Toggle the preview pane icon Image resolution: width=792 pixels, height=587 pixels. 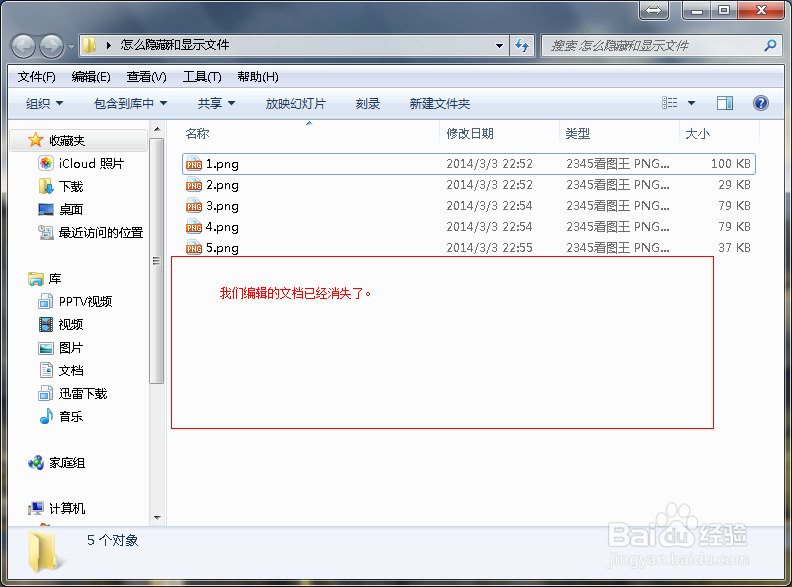point(725,103)
